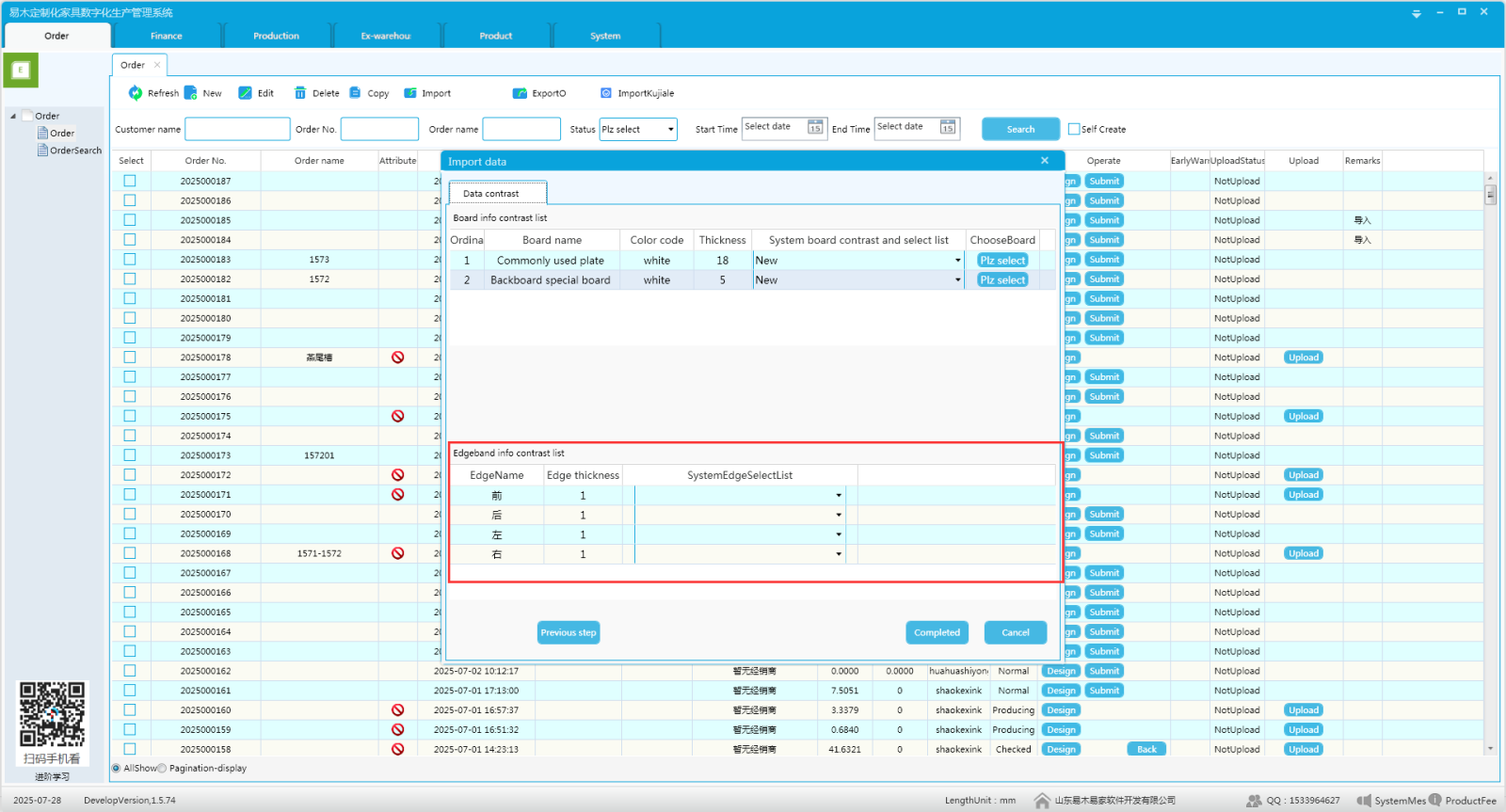Select checkbox for order 2025000173
1506x812 pixels.
130,455
